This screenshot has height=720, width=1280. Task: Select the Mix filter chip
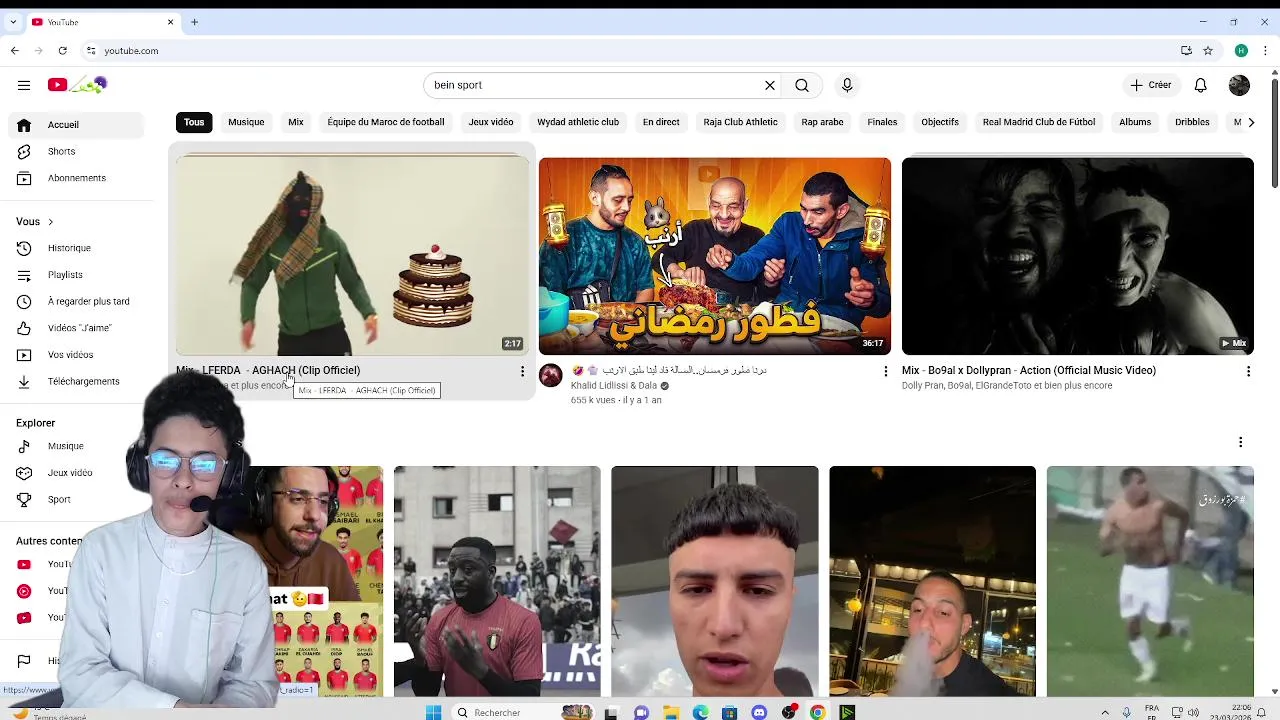tap(296, 122)
